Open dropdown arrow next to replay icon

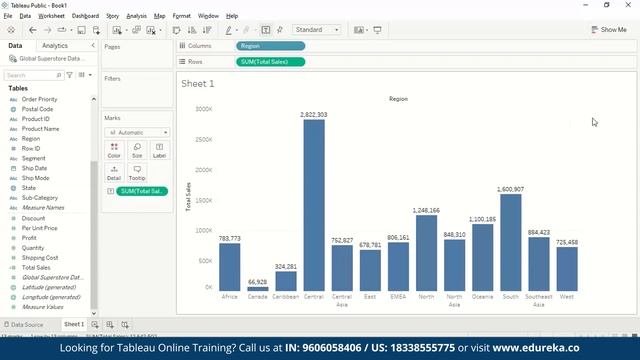pyautogui.click(x=71, y=30)
